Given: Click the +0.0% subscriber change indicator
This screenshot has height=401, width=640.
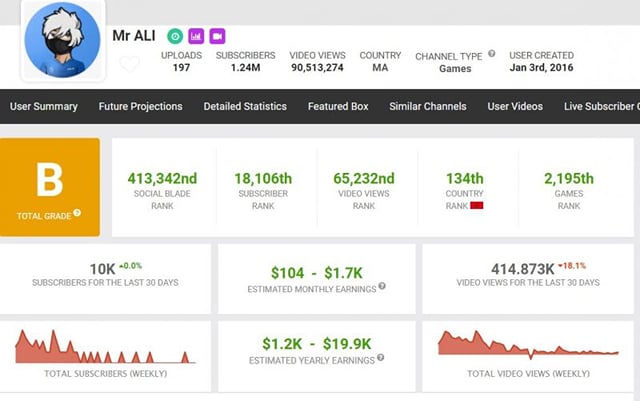Looking at the screenshot, I should pos(131,266).
